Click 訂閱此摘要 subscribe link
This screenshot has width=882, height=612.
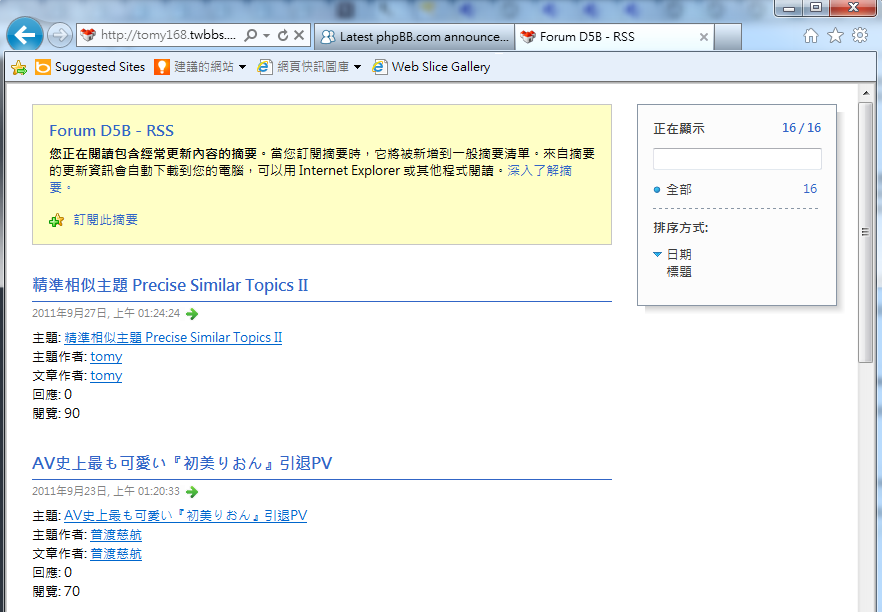click(105, 220)
